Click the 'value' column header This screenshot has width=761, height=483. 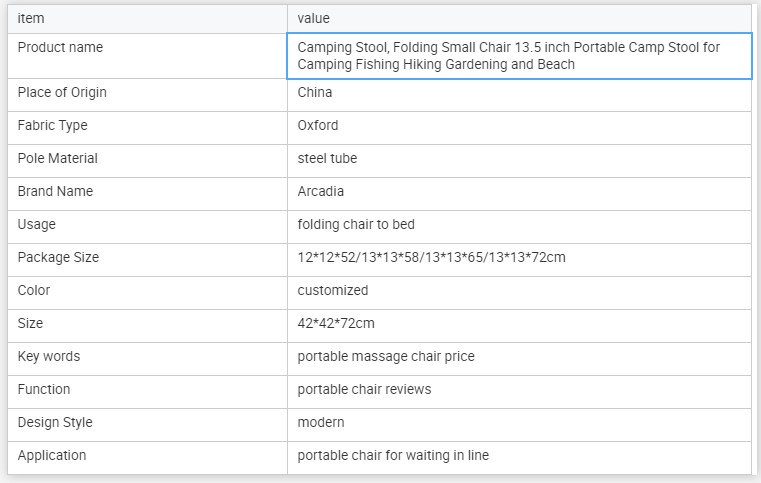click(313, 18)
